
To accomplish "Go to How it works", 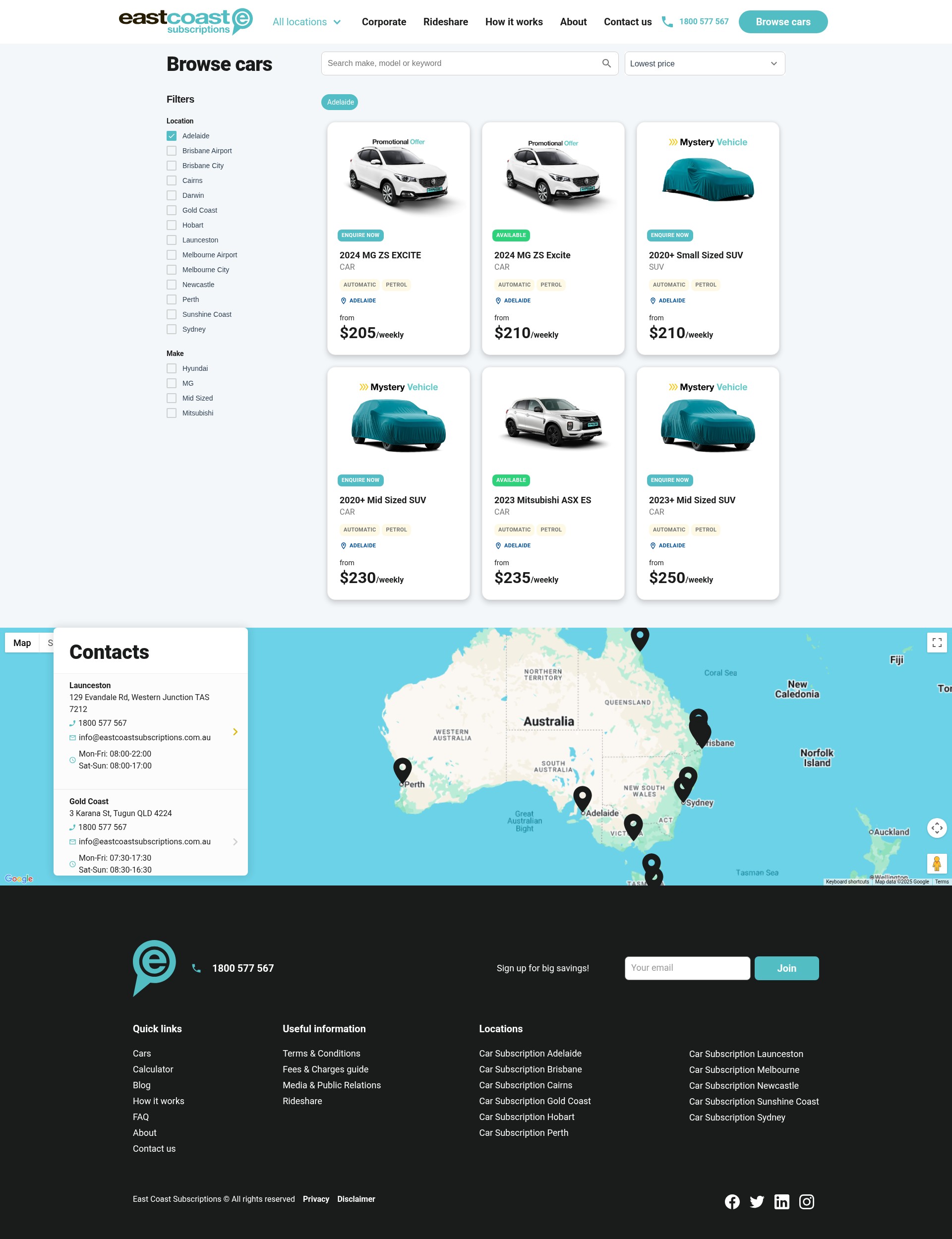I will tap(513, 22).
